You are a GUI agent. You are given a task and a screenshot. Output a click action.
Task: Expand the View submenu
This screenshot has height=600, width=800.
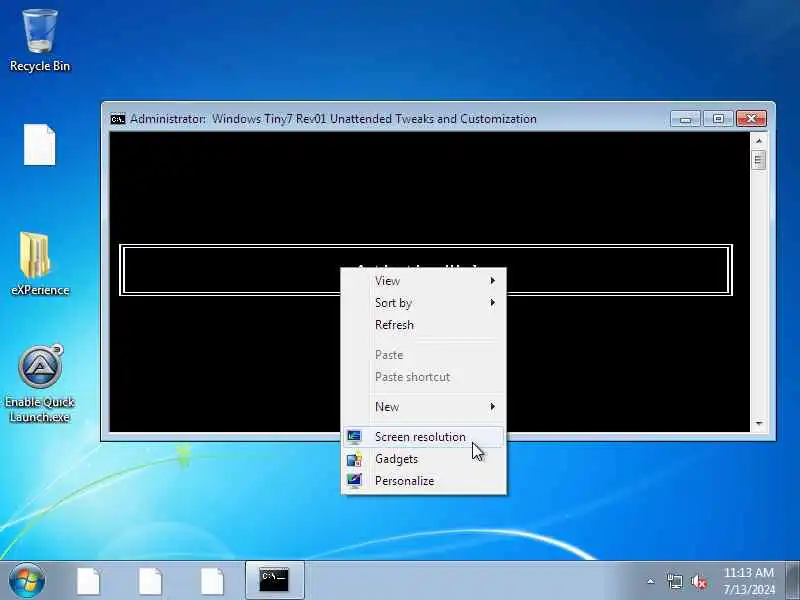423,281
